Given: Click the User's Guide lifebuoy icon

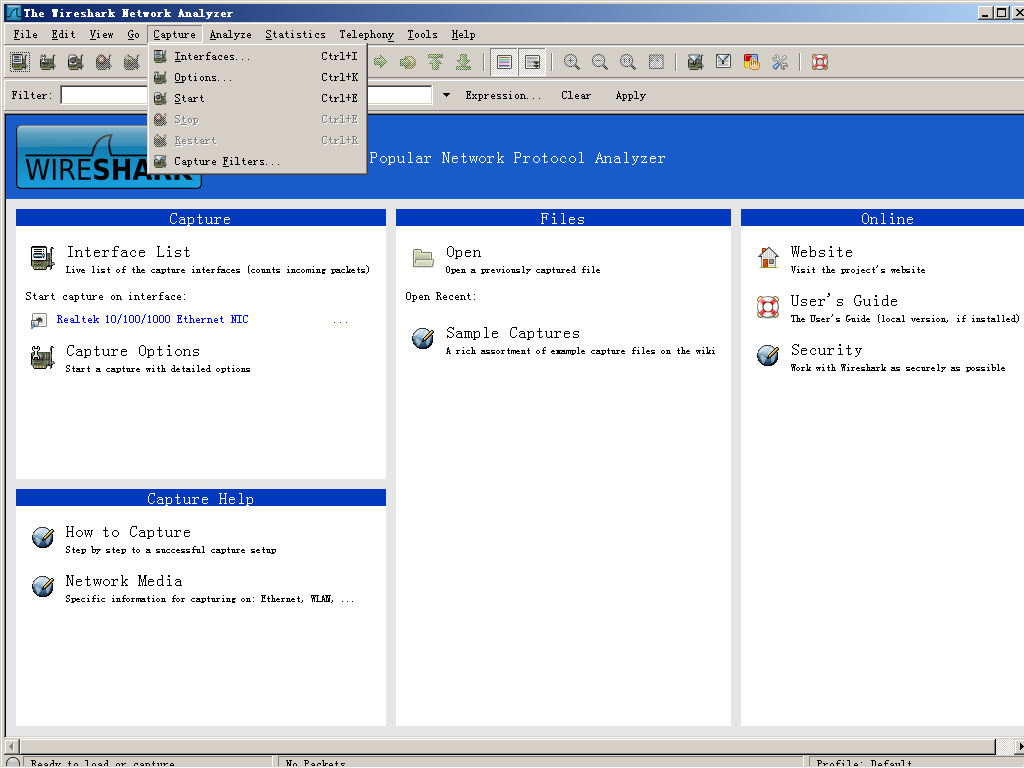Looking at the screenshot, I should (x=768, y=307).
